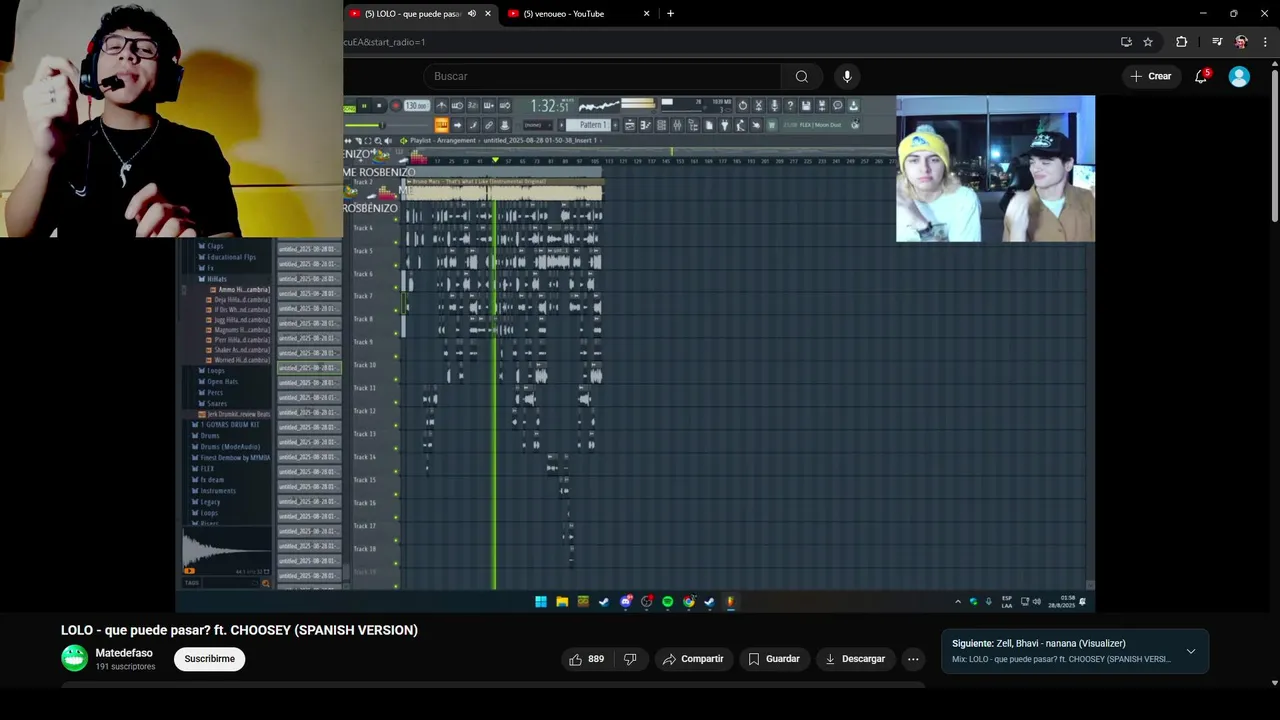Open the Matedefaso channel link
This screenshot has width=1280, height=720.
point(124,653)
